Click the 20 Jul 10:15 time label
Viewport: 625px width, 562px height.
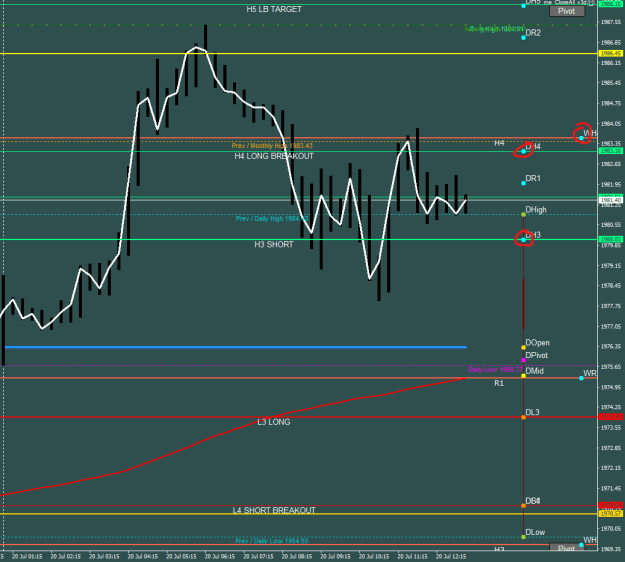(x=374, y=556)
